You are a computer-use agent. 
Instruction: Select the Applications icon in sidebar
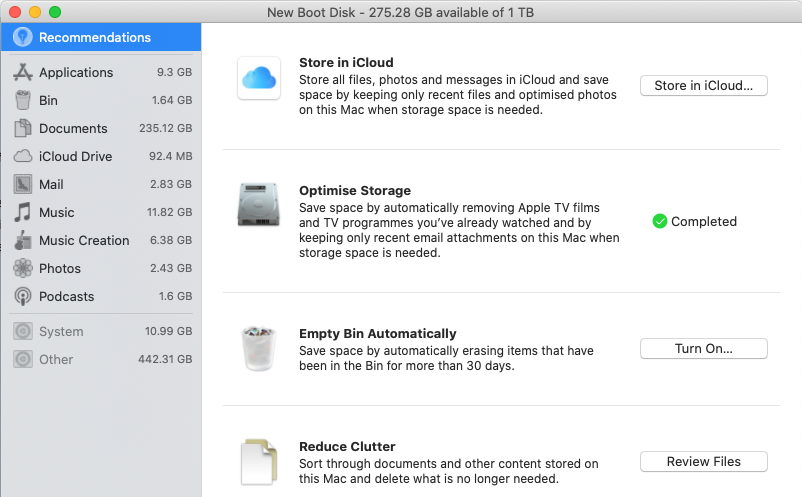[23, 72]
